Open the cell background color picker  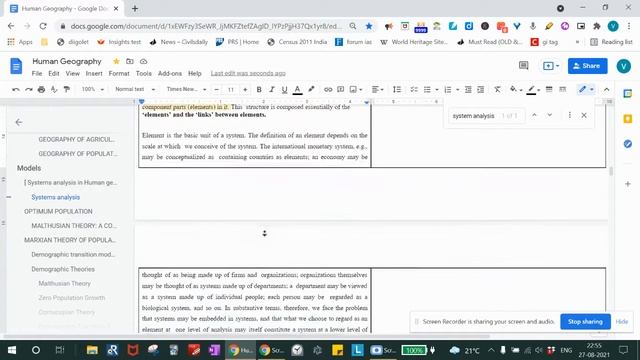click(x=516, y=89)
